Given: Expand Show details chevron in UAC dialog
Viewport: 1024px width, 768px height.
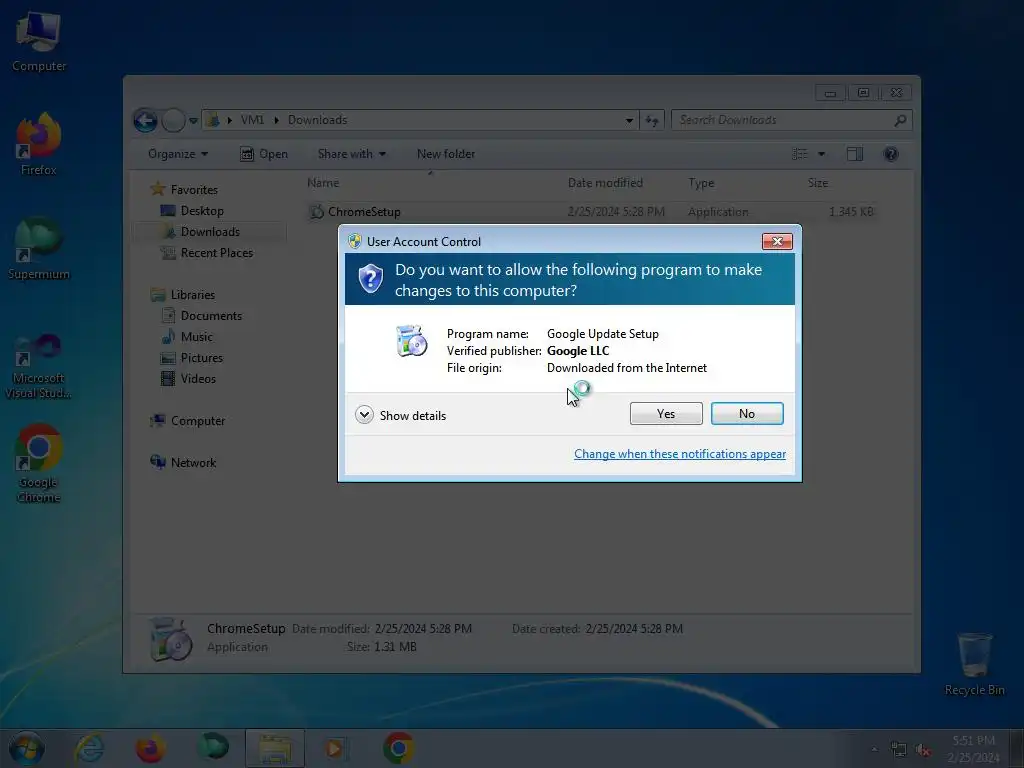Looking at the screenshot, I should (364, 415).
